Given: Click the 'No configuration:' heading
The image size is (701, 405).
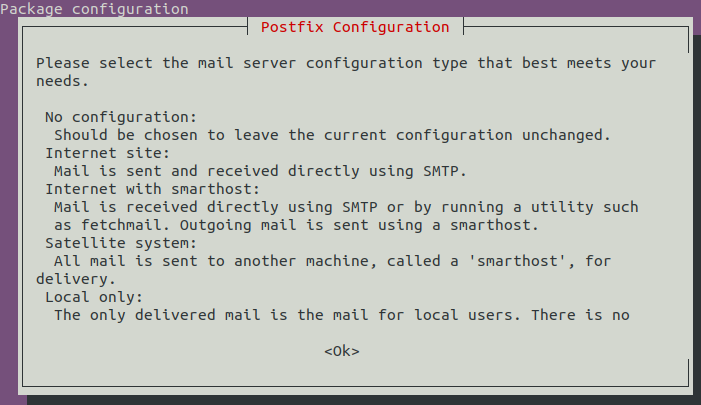Looking at the screenshot, I should point(121,117).
